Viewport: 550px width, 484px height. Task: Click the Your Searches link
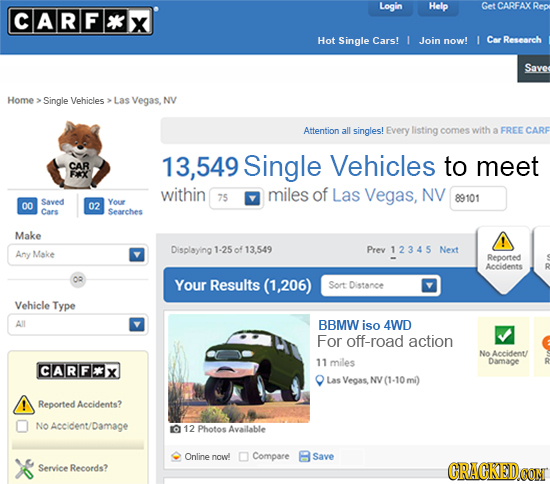click(x=125, y=207)
